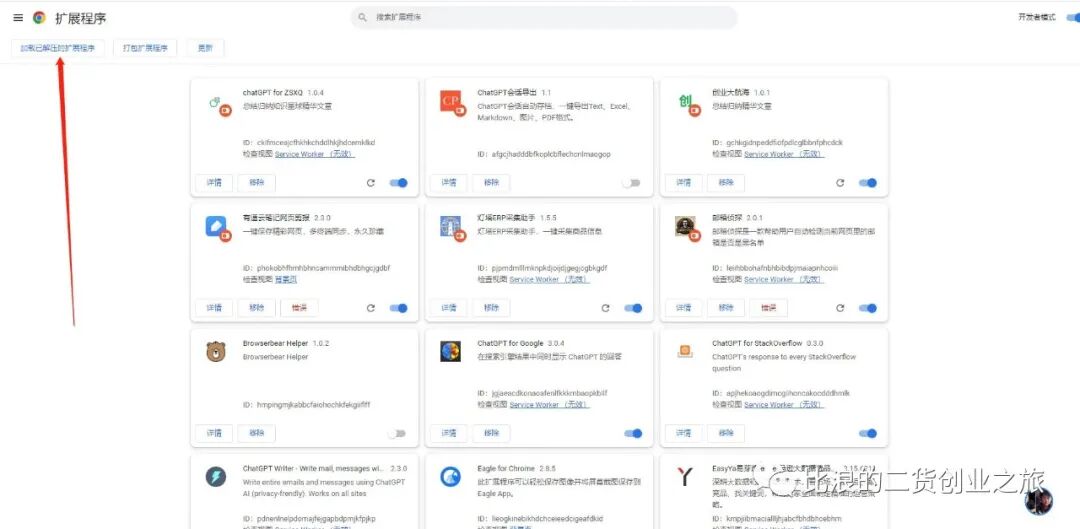The width and height of the screenshot is (1080, 529).
Task: Disable the 创业大航海 extension
Action: 868,183
